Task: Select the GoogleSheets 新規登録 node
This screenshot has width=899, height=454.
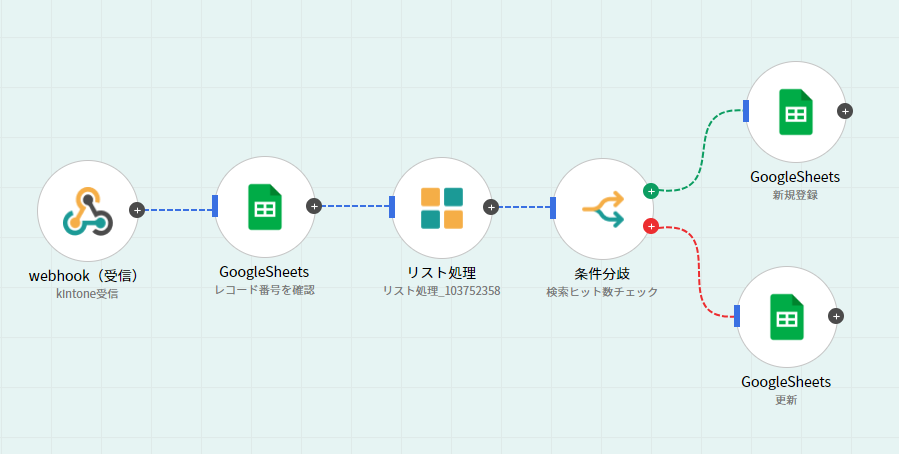Action: (796, 112)
